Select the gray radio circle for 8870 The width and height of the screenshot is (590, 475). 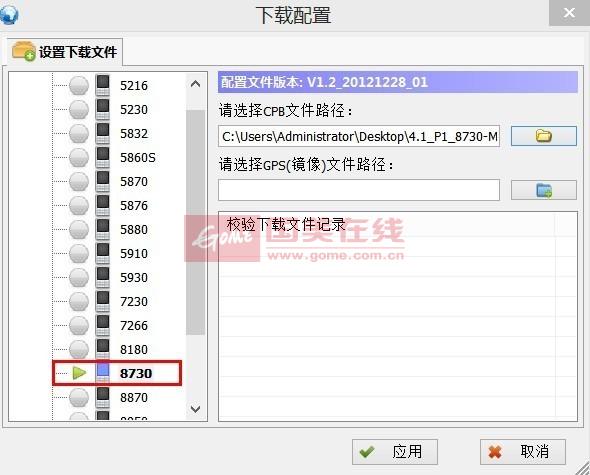coord(79,397)
